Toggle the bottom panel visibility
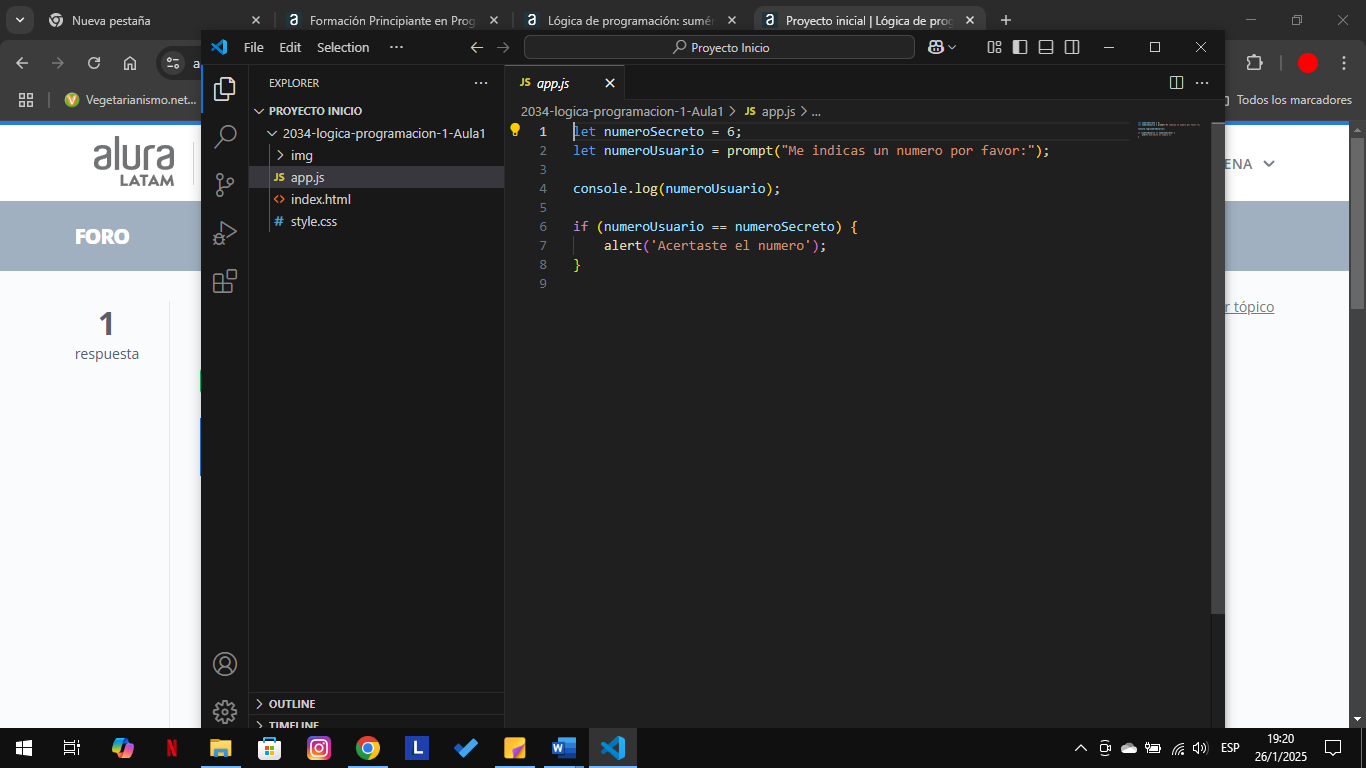Screen dimensions: 1366x768 pos(1046,47)
